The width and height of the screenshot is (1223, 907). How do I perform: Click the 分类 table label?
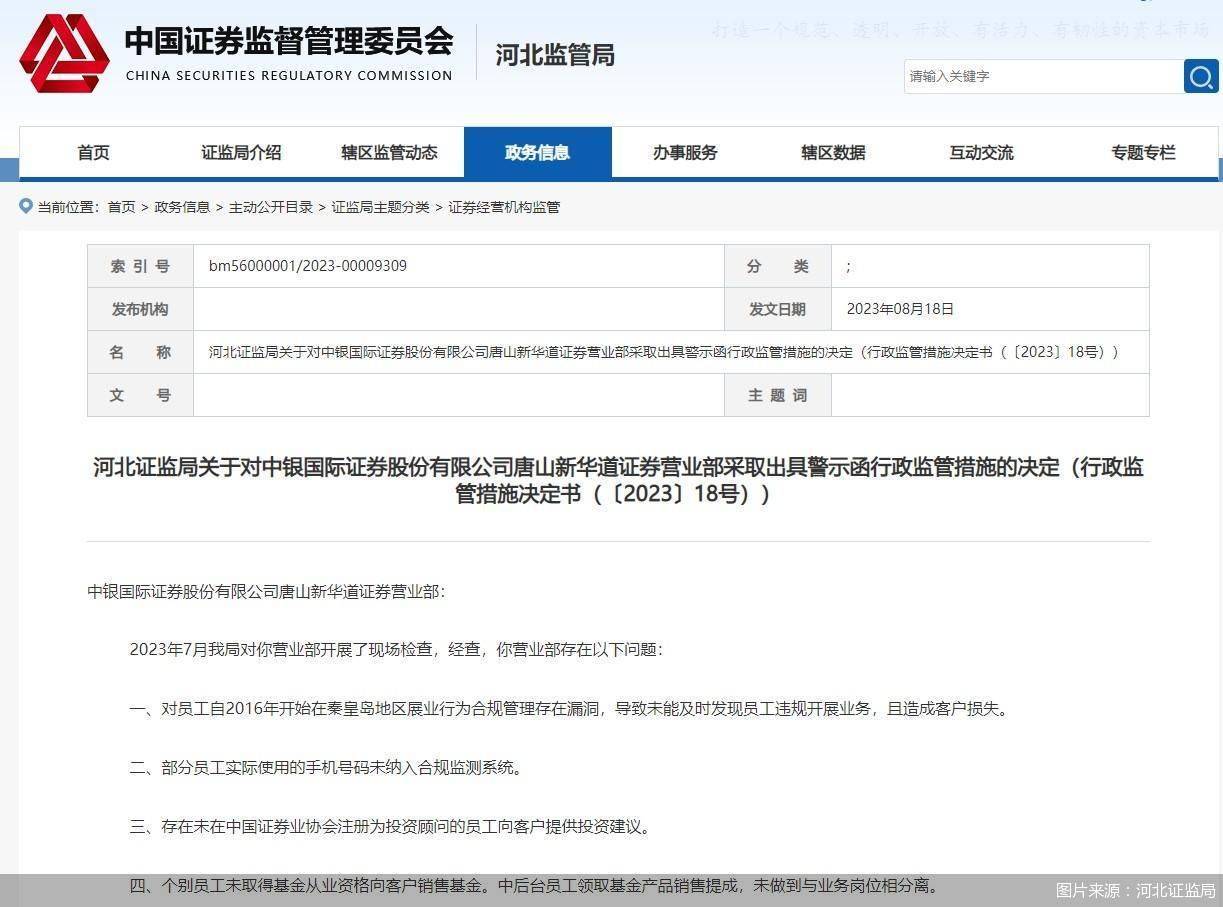(777, 266)
